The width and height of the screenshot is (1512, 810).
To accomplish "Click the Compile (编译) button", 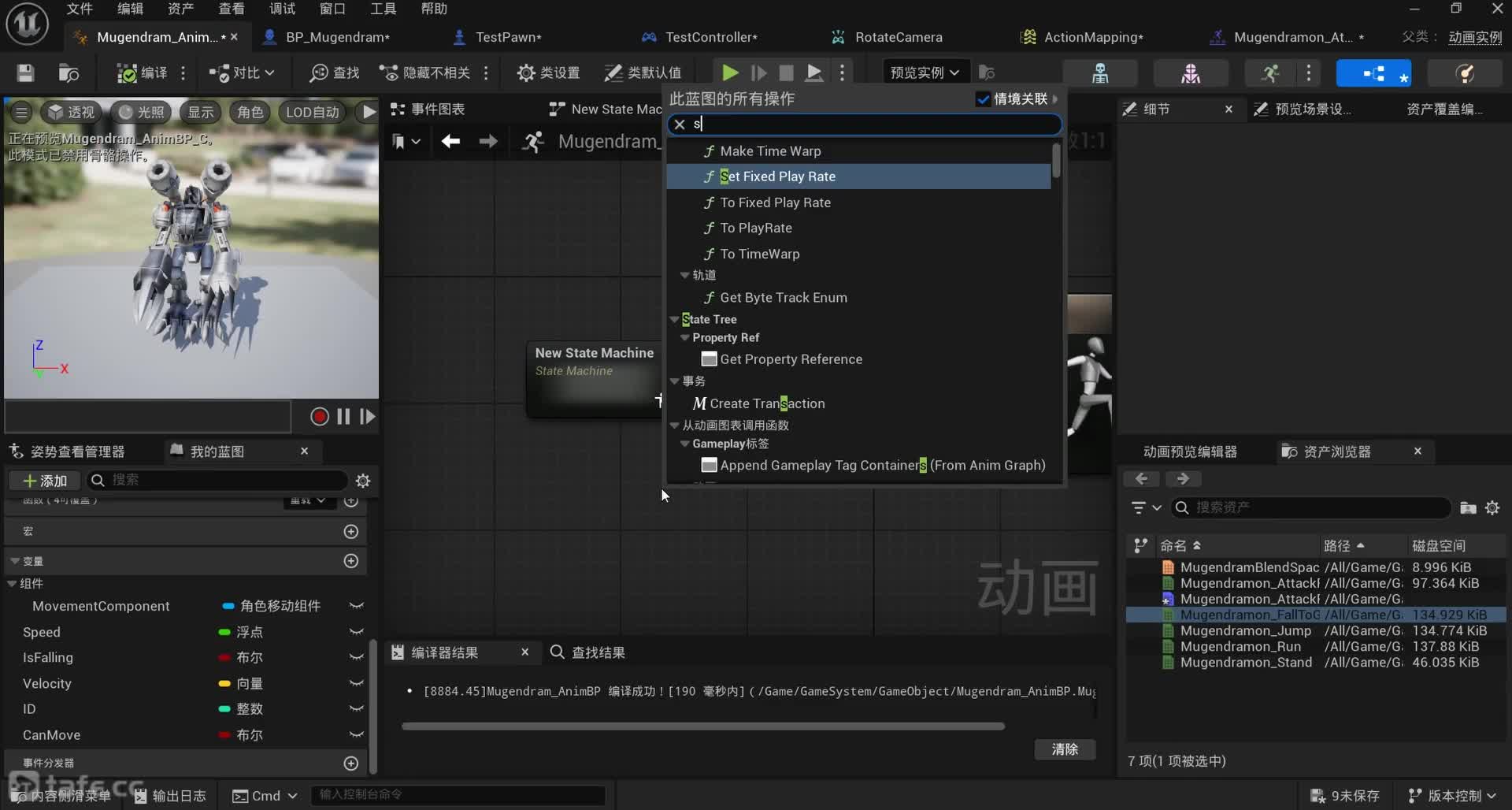I will (x=143, y=72).
